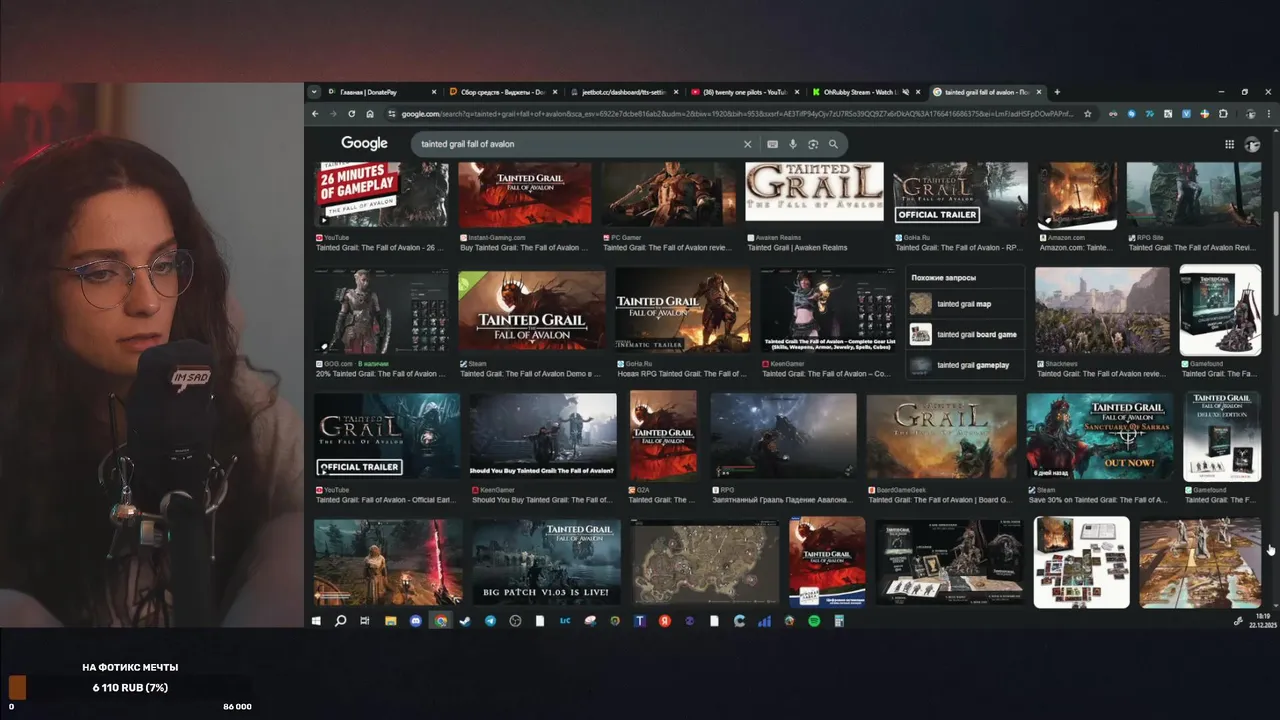The width and height of the screenshot is (1280, 720).
Task: Go back to the previous page
Action: [315, 114]
